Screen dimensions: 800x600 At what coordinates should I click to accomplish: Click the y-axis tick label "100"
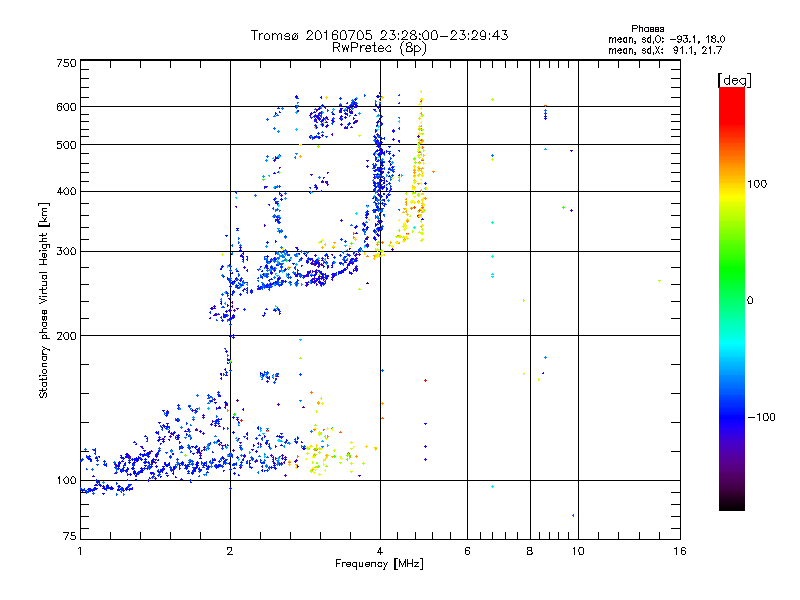tap(66, 481)
